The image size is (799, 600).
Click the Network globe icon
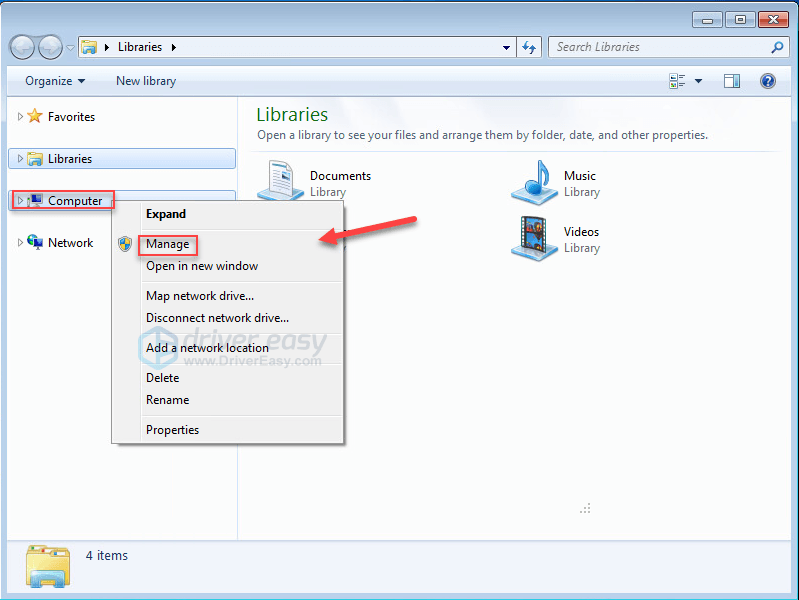pyautogui.click(x=35, y=242)
